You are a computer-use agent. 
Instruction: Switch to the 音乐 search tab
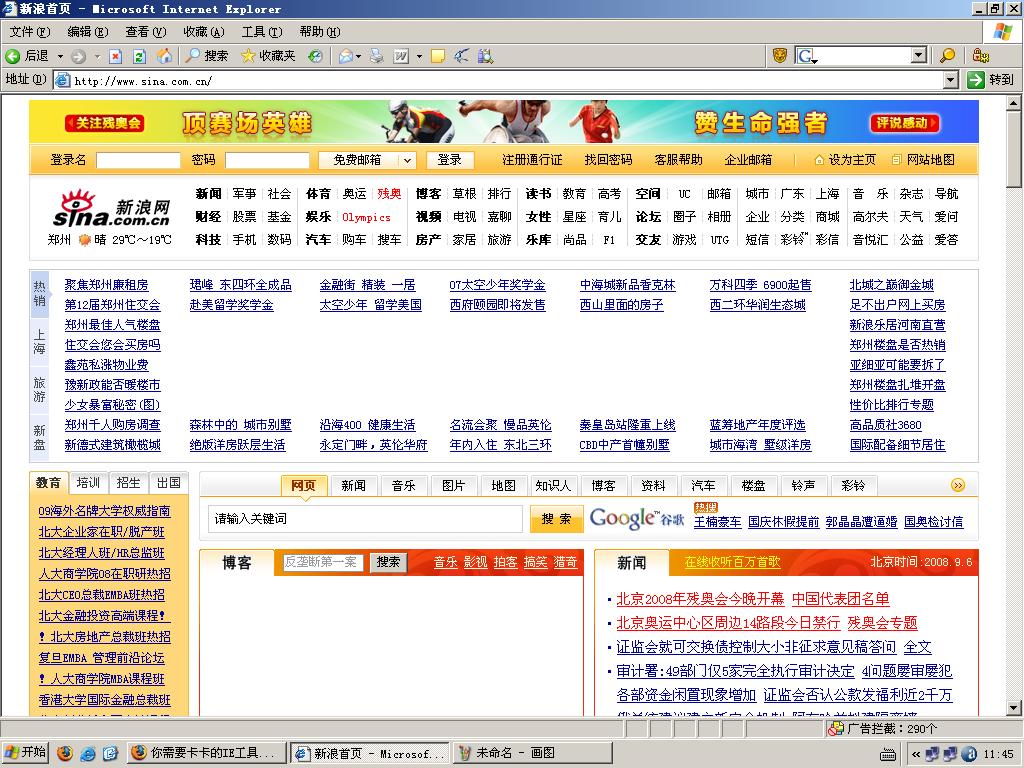pyautogui.click(x=404, y=485)
